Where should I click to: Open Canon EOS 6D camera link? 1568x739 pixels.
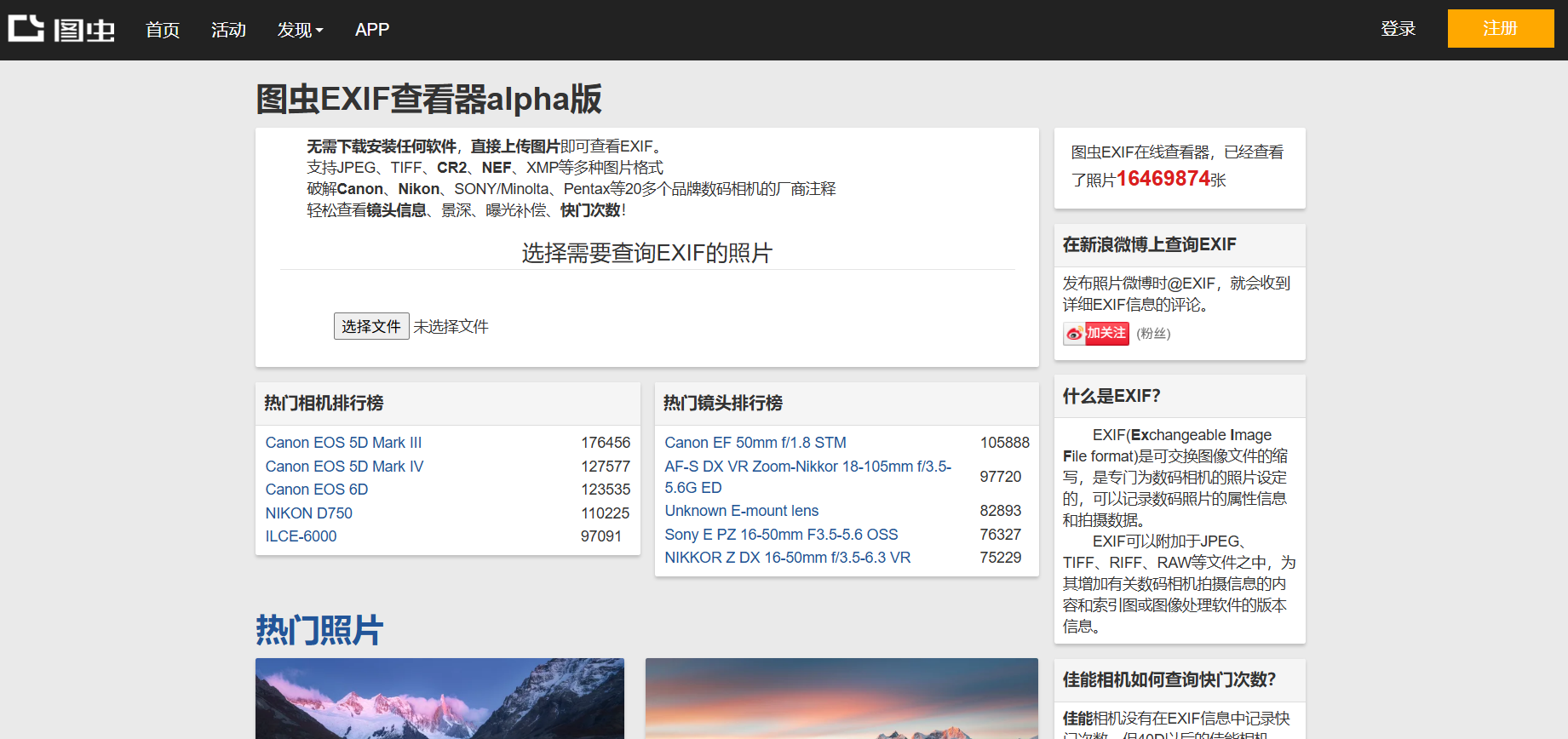317,490
